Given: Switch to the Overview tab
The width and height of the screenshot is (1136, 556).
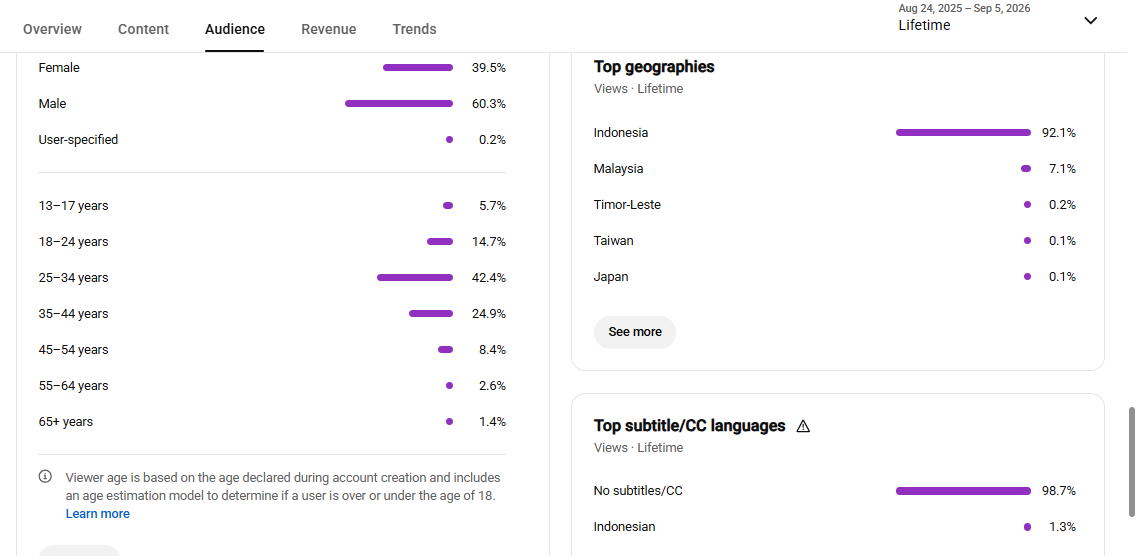Looking at the screenshot, I should click(52, 29).
